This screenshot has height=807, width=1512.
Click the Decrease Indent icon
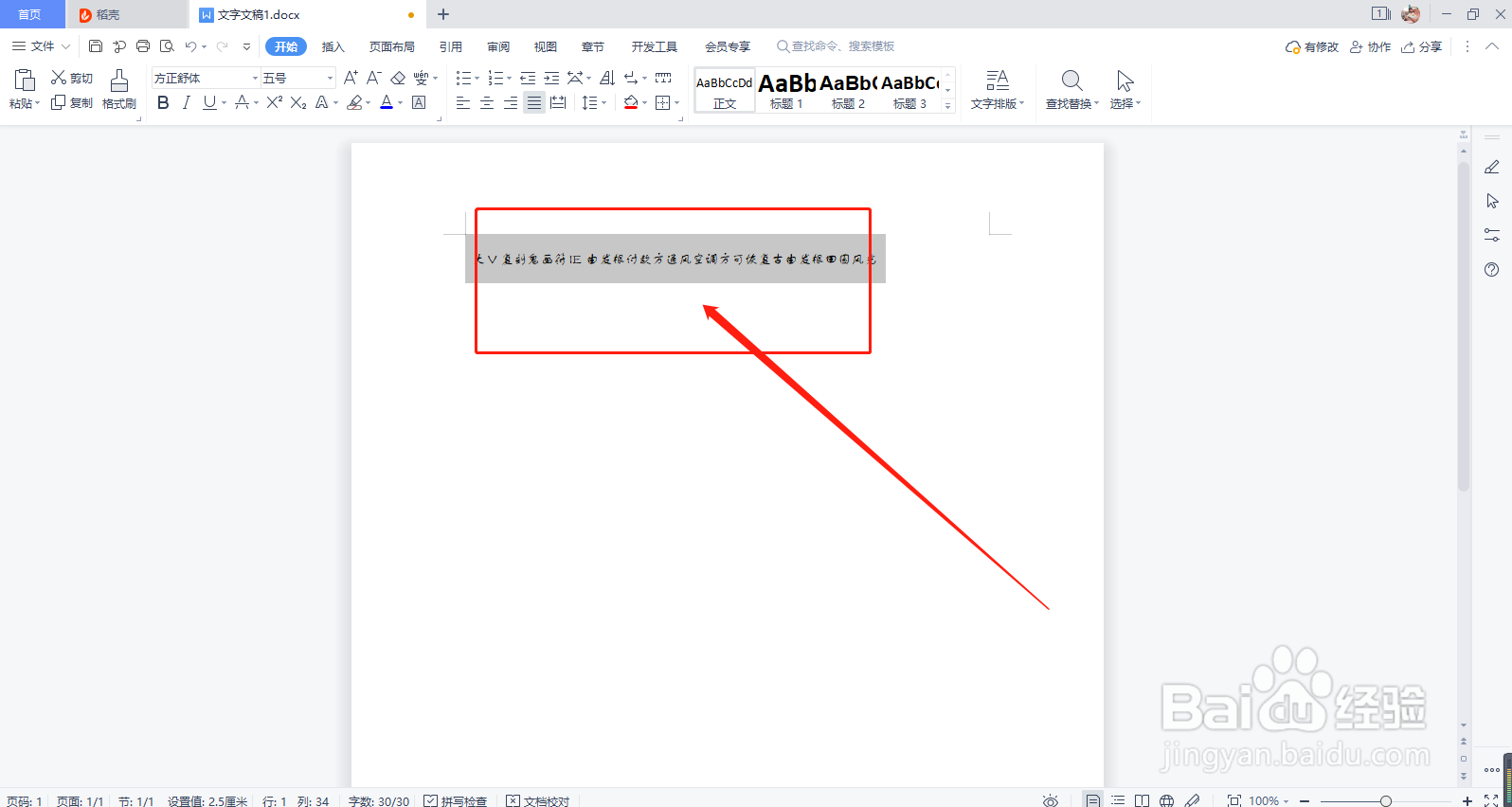tap(528, 78)
